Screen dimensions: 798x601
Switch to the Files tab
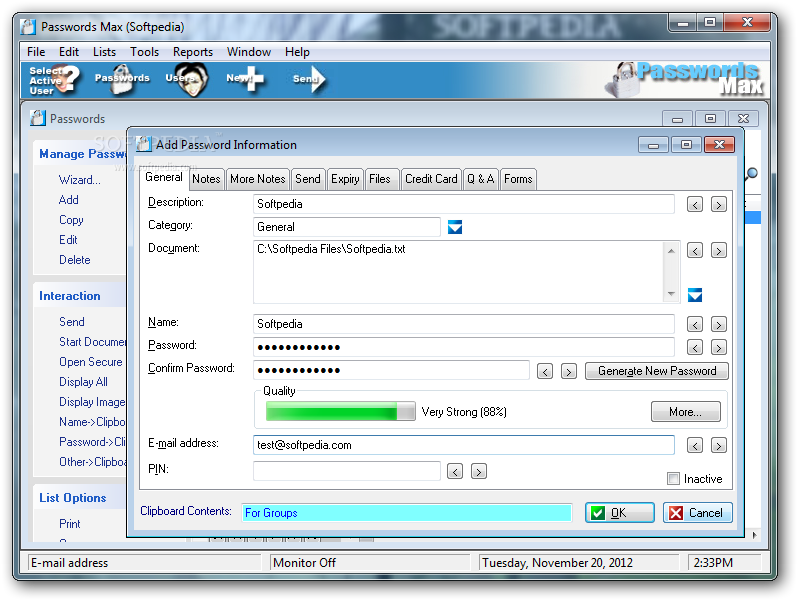[380, 179]
